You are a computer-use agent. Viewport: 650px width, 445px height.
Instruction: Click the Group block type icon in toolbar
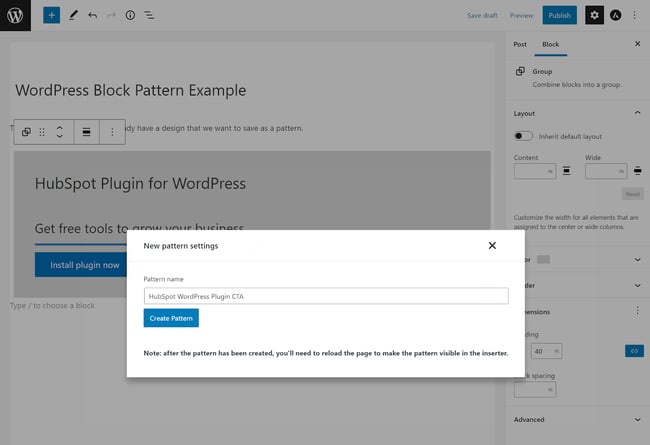pos(26,132)
